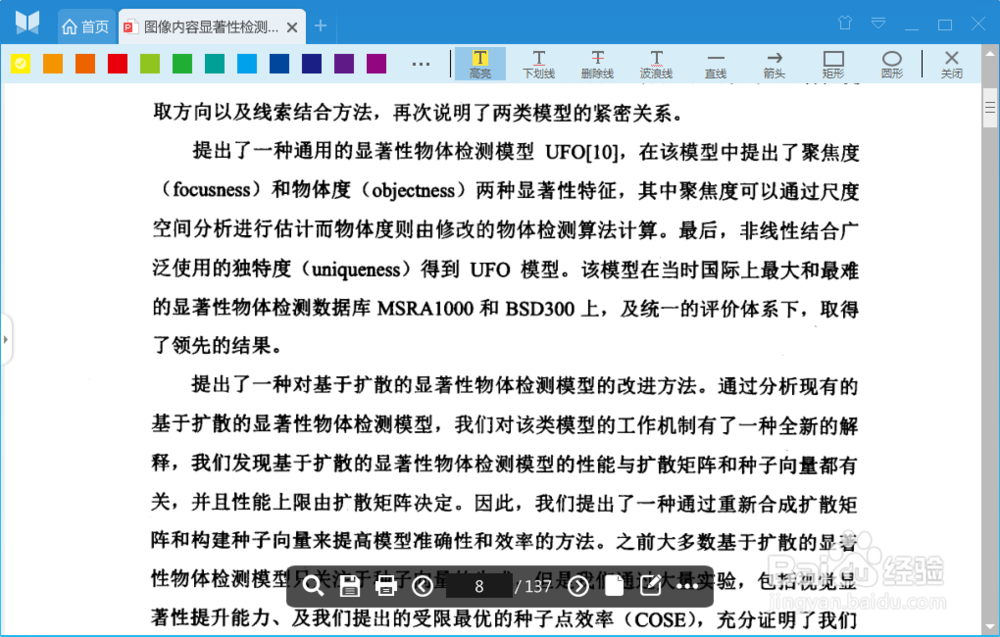Open a new tab with plus button
The height and width of the screenshot is (637, 1000).
tap(320, 26)
